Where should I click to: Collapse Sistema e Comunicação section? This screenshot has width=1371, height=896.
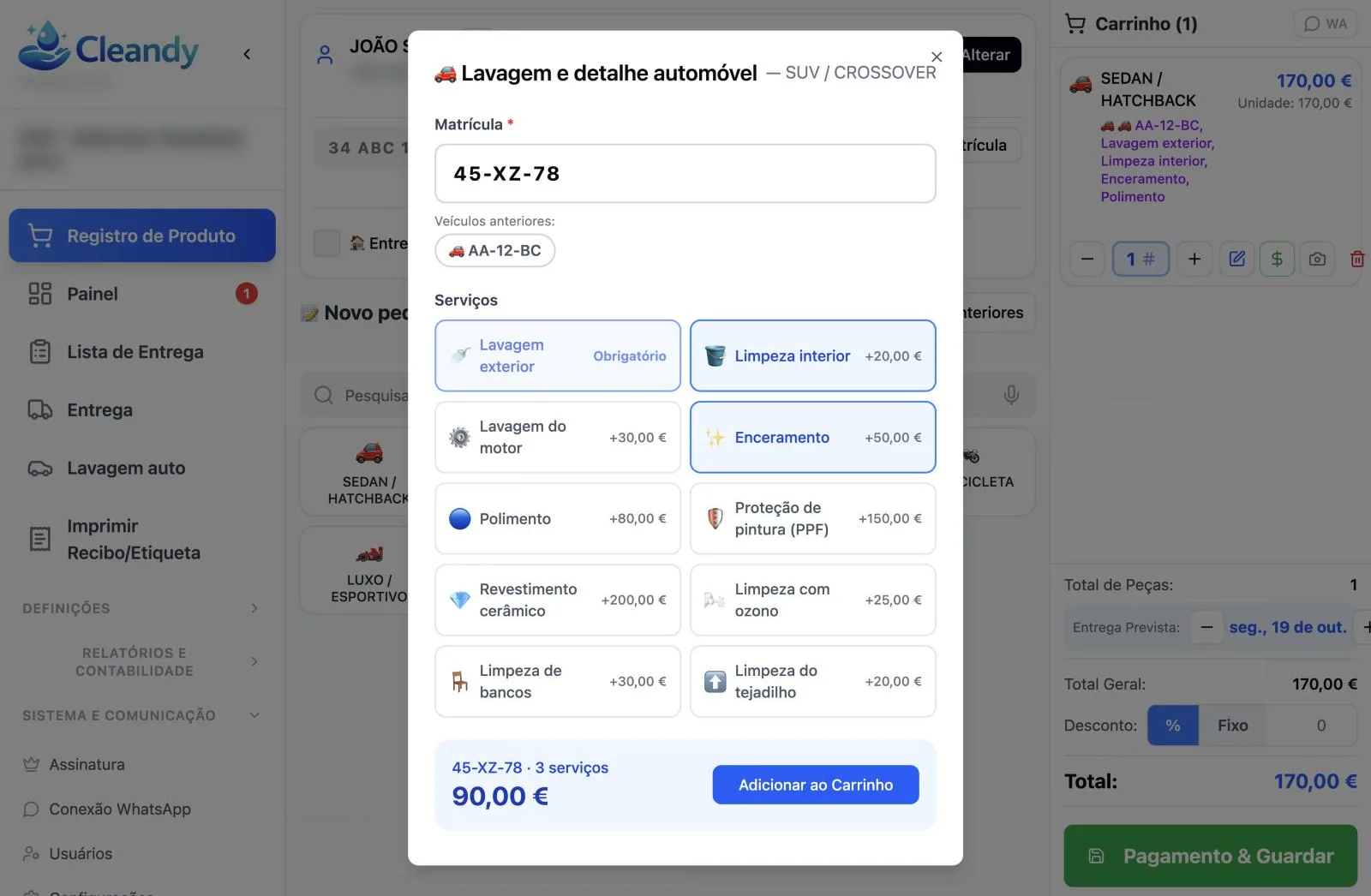click(141, 715)
